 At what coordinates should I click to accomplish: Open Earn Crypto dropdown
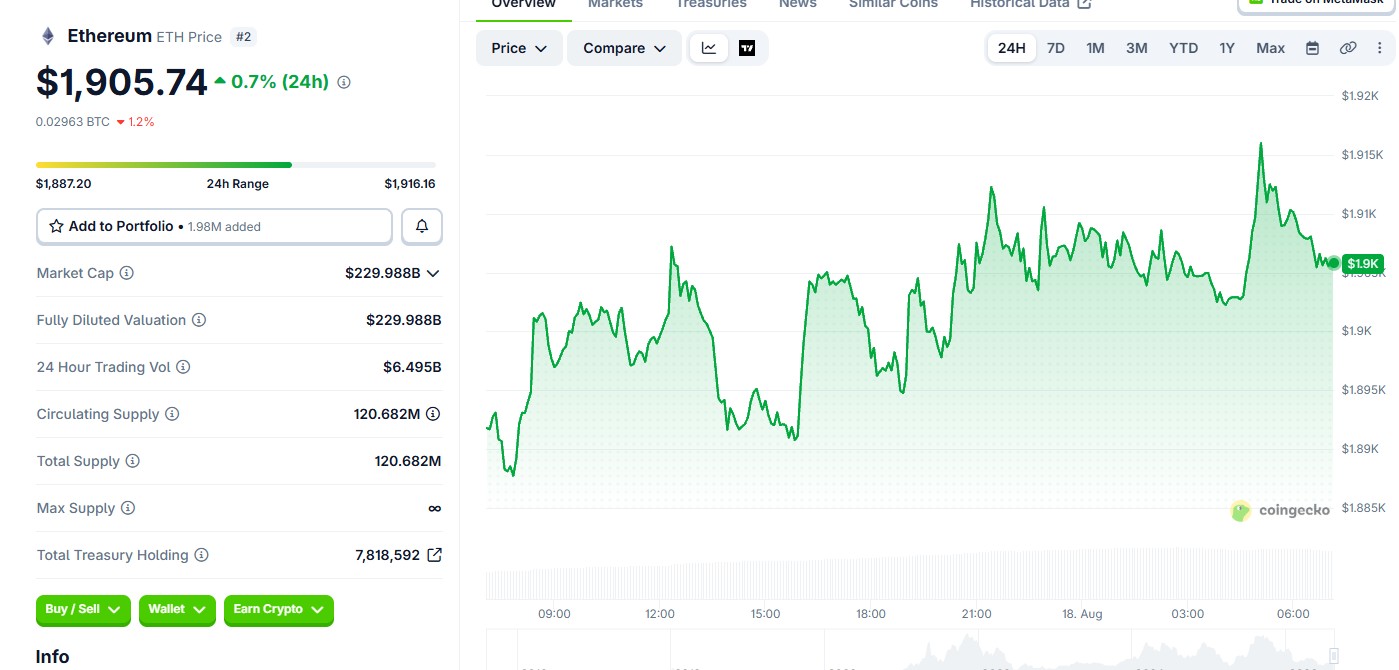(x=279, y=610)
